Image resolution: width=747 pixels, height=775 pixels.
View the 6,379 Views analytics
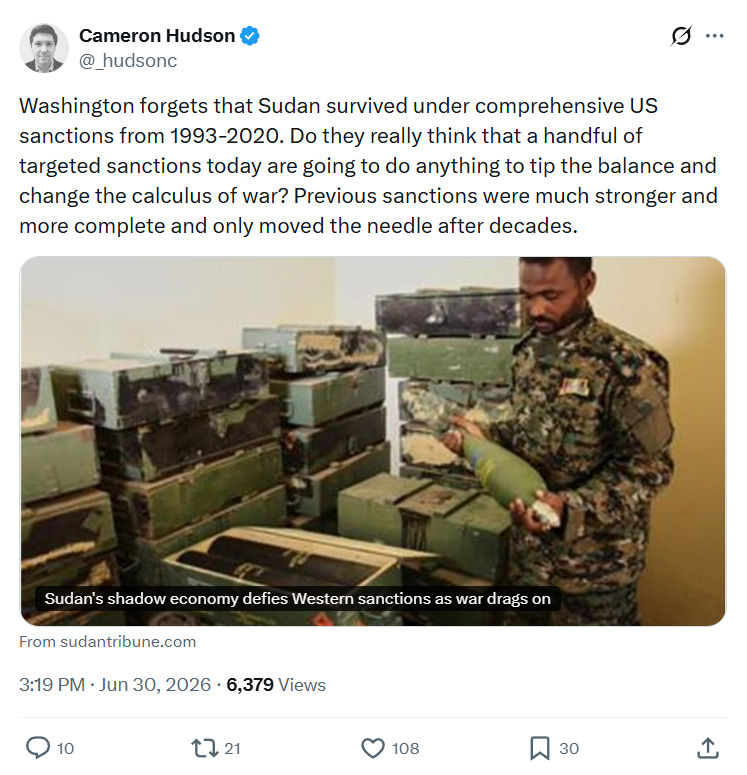pos(276,685)
